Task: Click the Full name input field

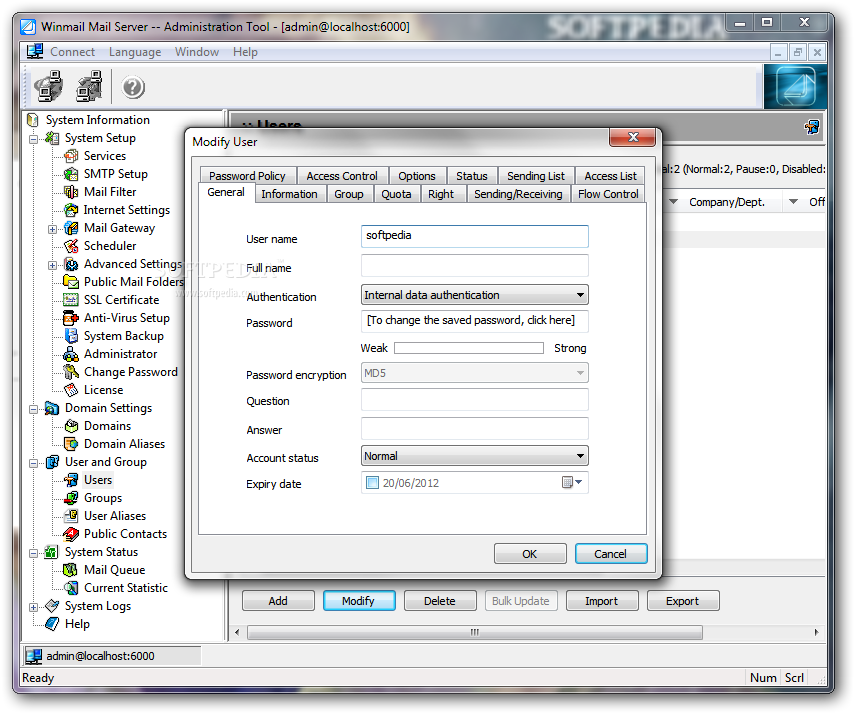Action: (474, 266)
